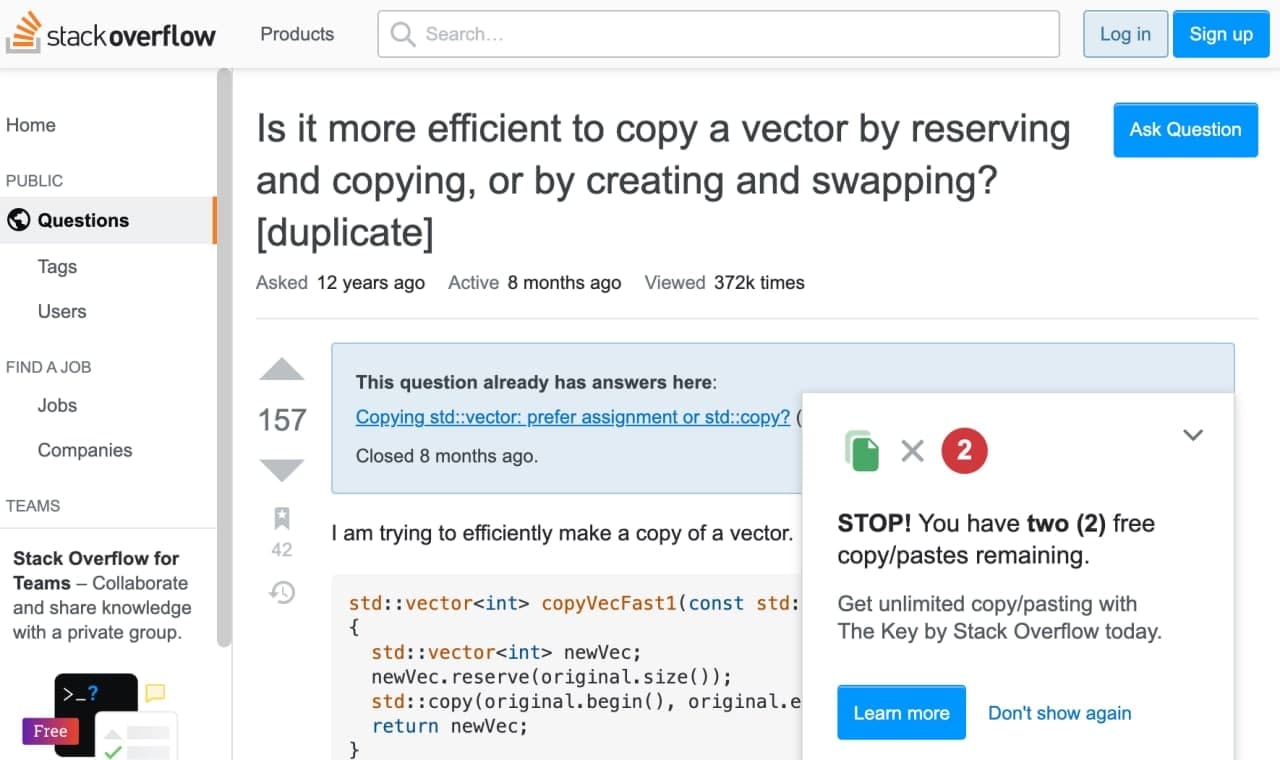Open Companies in the sidebar
Viewport: 1280px width, 760px height.
click(x=85, y=450)
